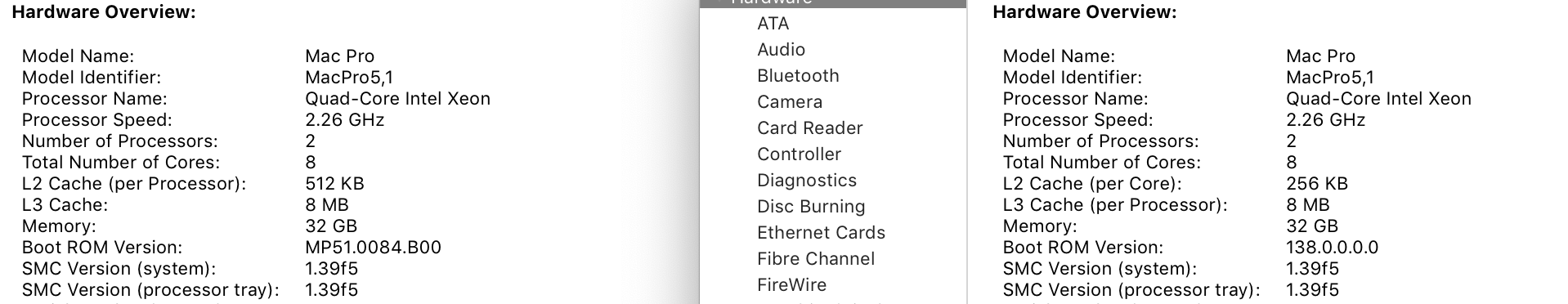1568x304 pixels.
Task: Select Fibre Channel in the list
Action: point(816,259)
